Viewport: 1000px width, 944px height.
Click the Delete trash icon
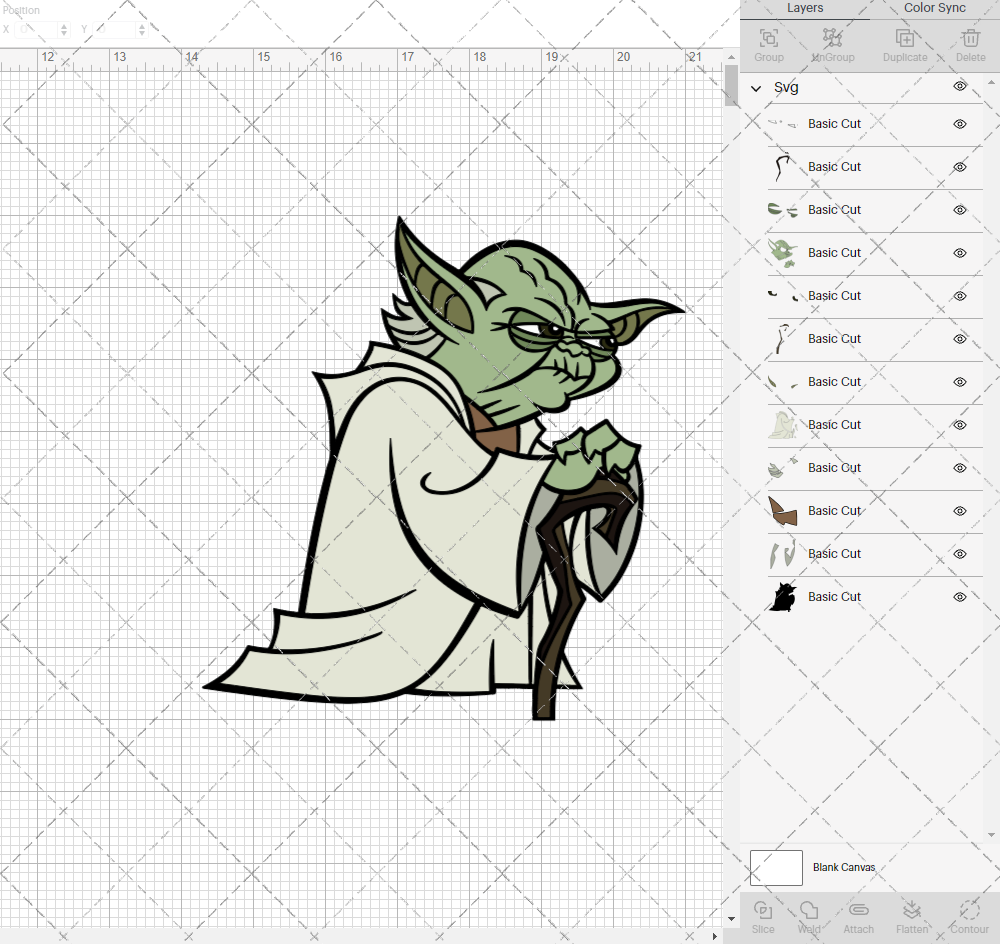pyautogui.click(x=971, y=38)
